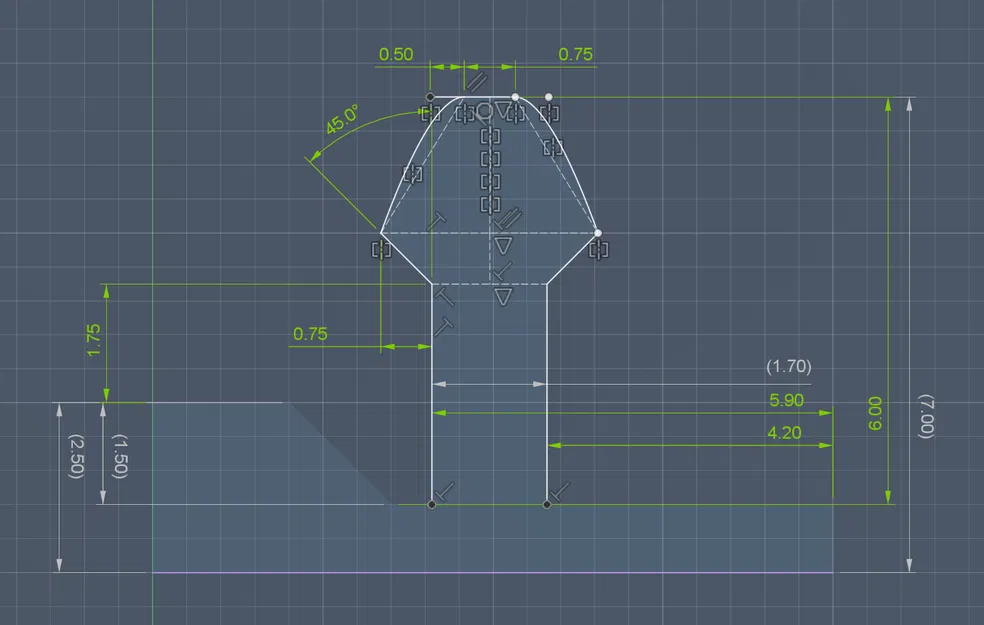Click the white vertex at the rightmost sketch point

599,232
